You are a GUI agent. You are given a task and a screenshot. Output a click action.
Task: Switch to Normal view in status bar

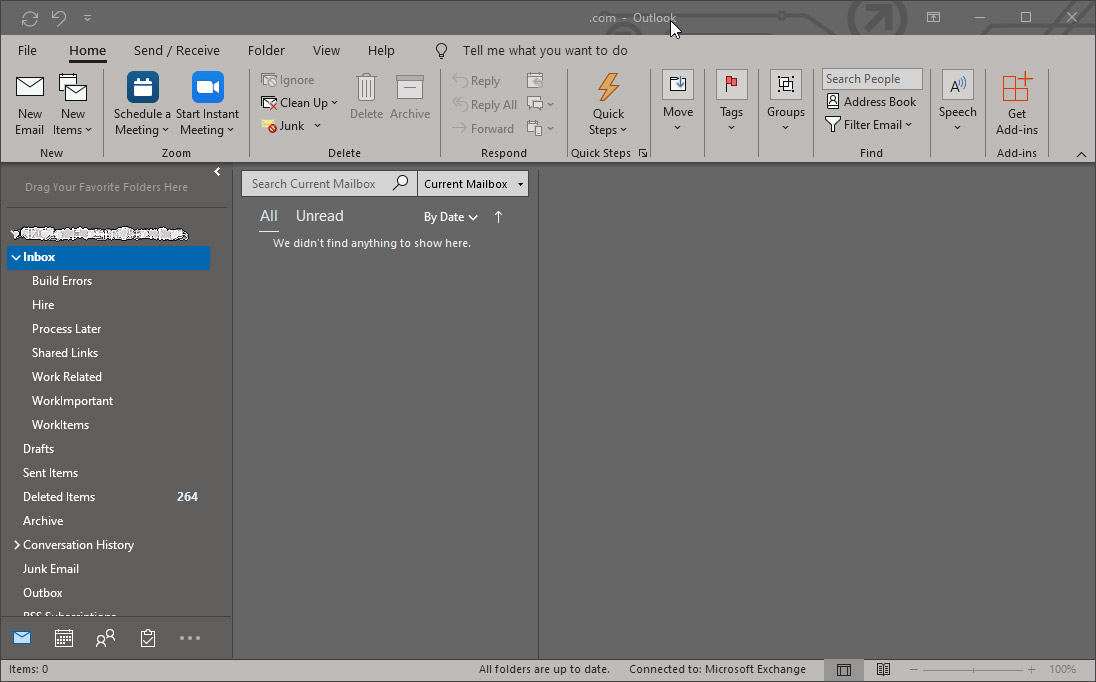(x=844, y=669)
